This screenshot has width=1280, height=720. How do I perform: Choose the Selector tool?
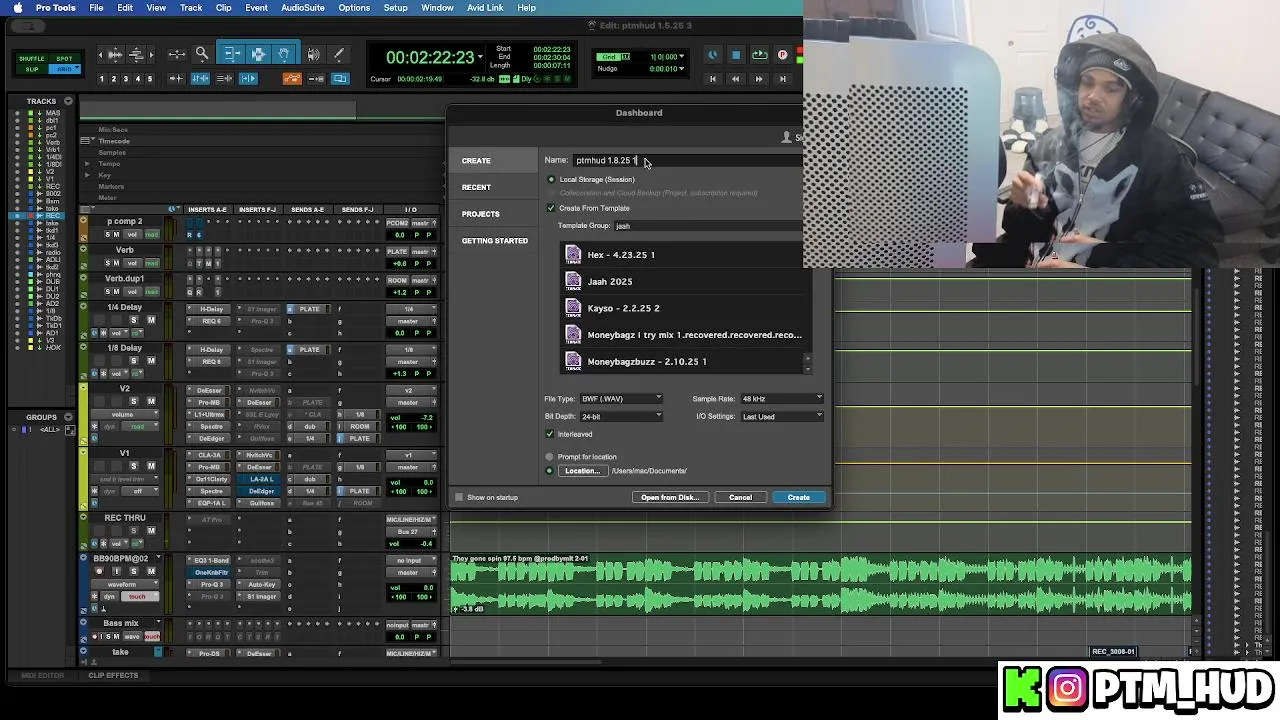click(x=257, y=55)
